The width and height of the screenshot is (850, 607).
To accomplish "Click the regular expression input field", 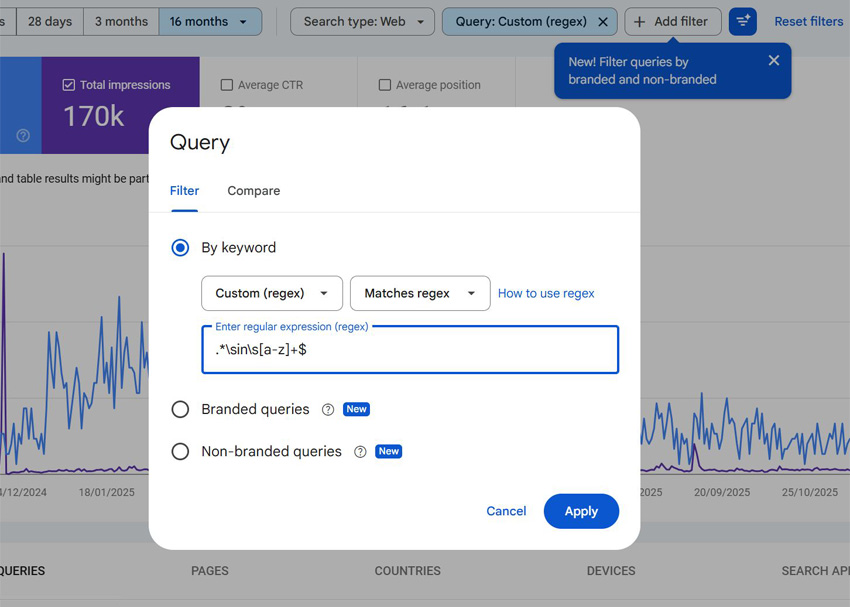I will 410,350.
